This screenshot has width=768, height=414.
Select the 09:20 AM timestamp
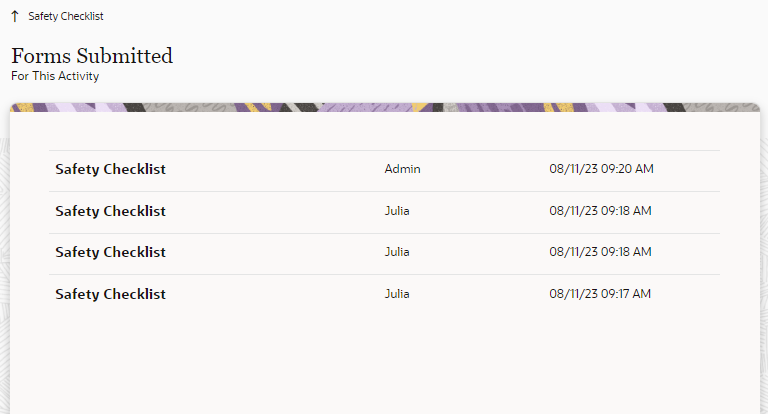click(601, 170)
